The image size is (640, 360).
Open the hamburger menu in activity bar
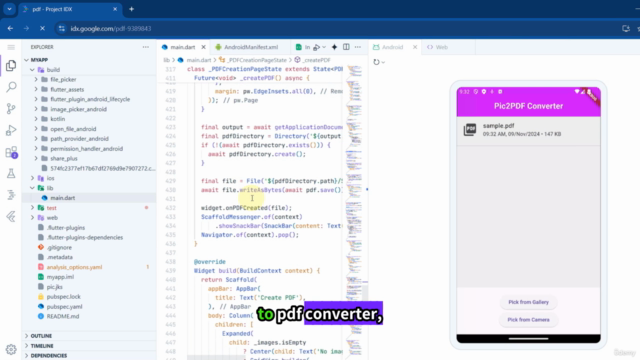click(x=11, y=47)
